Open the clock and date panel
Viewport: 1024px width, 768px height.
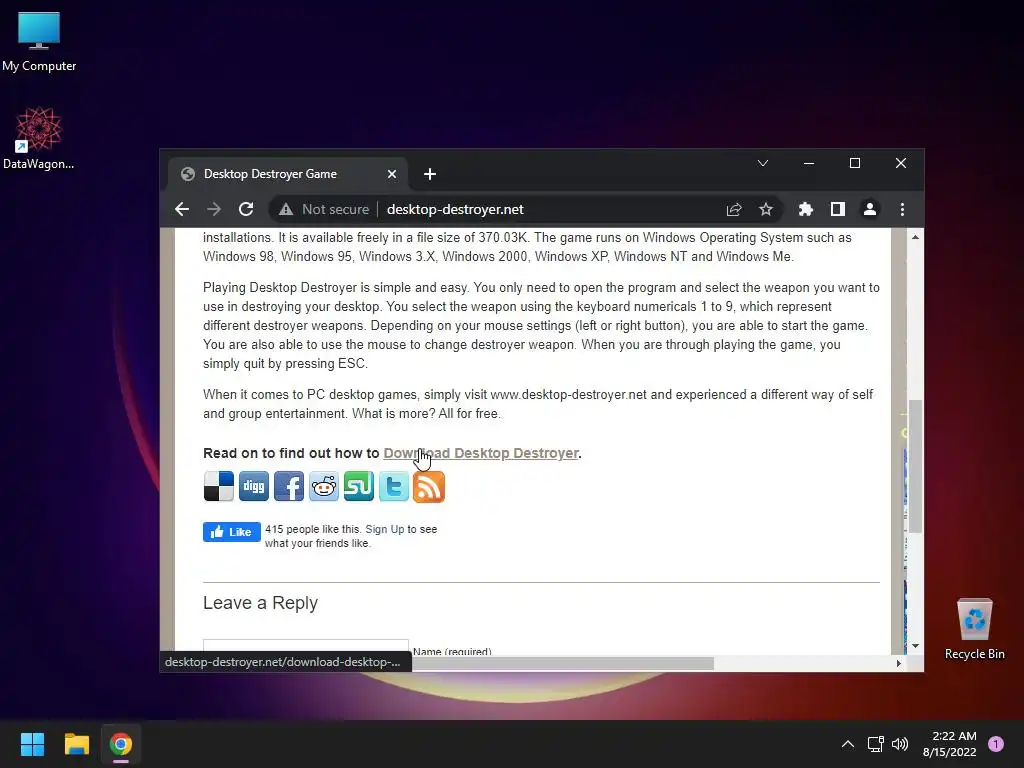tap(950, 744)
